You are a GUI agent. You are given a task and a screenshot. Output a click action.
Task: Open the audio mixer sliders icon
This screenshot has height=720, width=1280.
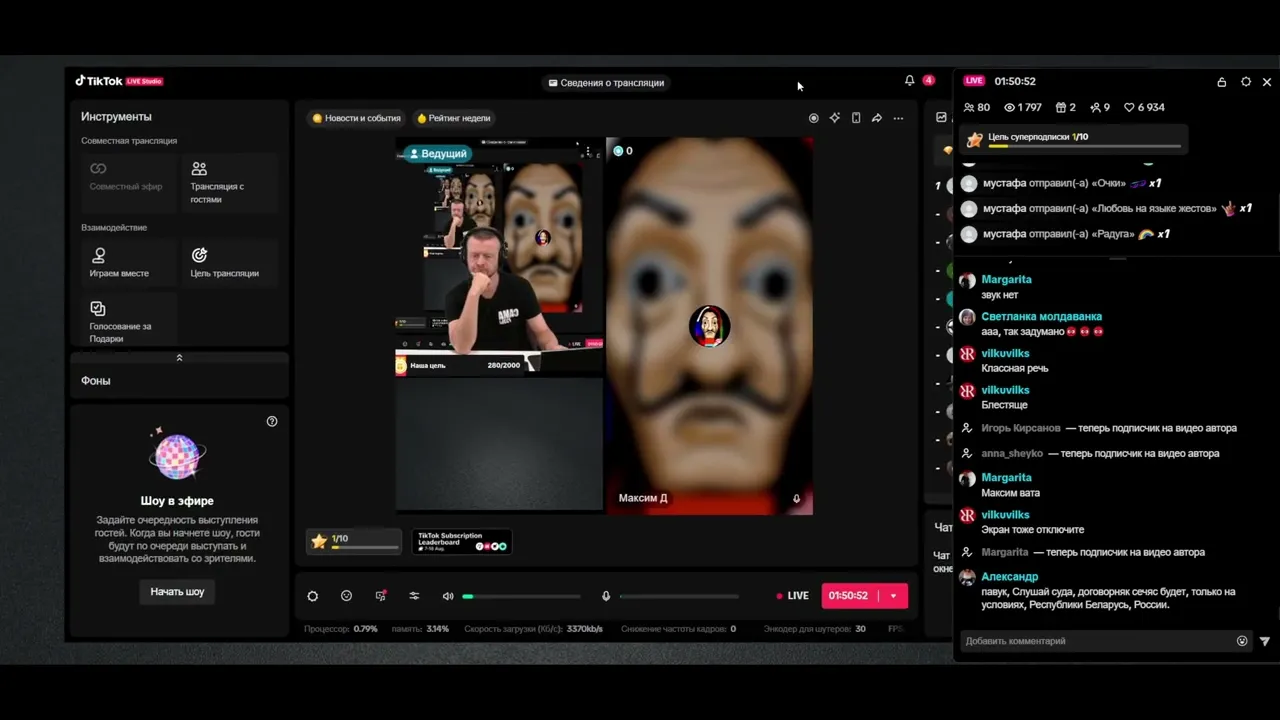coord(414,596)
